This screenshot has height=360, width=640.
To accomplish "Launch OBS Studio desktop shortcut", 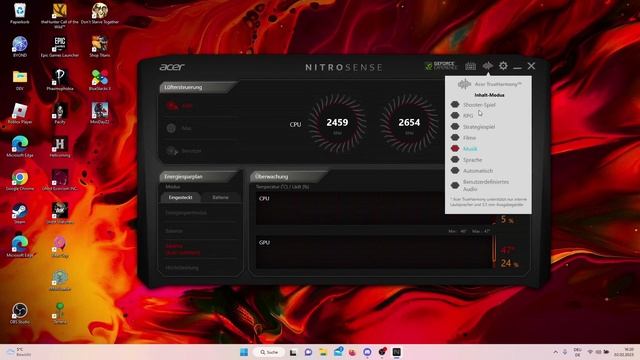I will point(20,313).
